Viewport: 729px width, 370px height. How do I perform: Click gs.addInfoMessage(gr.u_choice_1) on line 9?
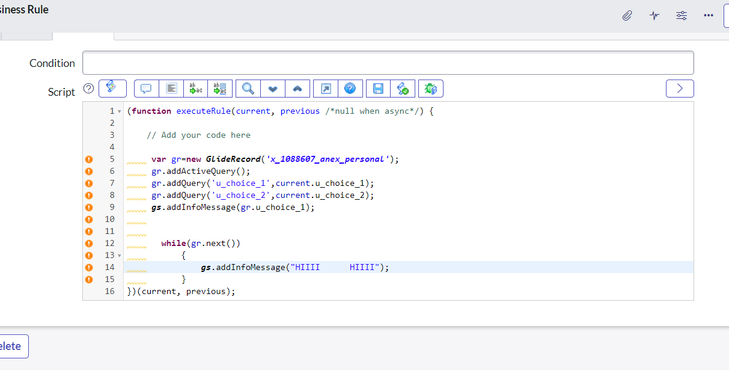click(x=233, y=207)
